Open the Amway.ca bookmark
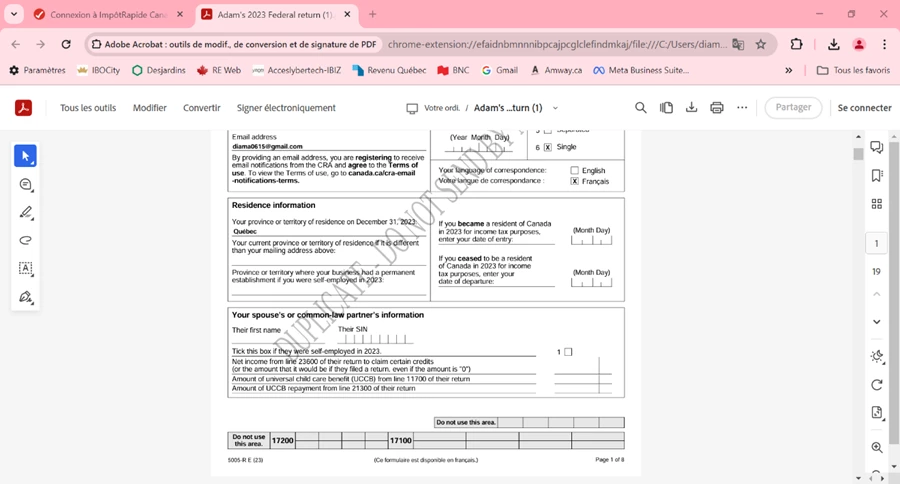 coord(556,70)
